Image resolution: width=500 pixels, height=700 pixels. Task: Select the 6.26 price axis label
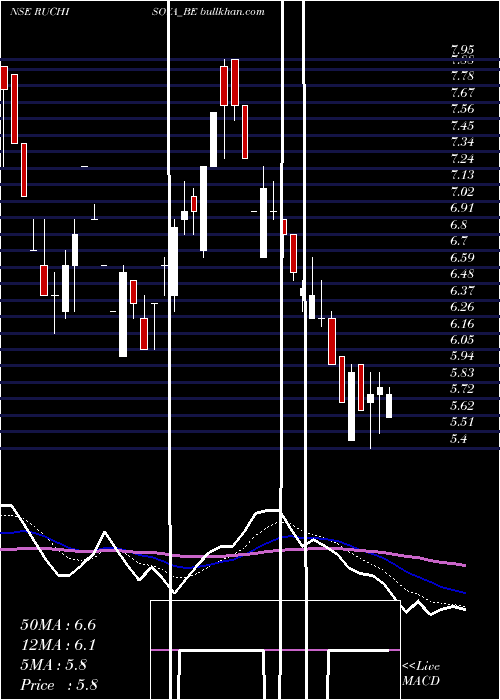coord(462,307)
